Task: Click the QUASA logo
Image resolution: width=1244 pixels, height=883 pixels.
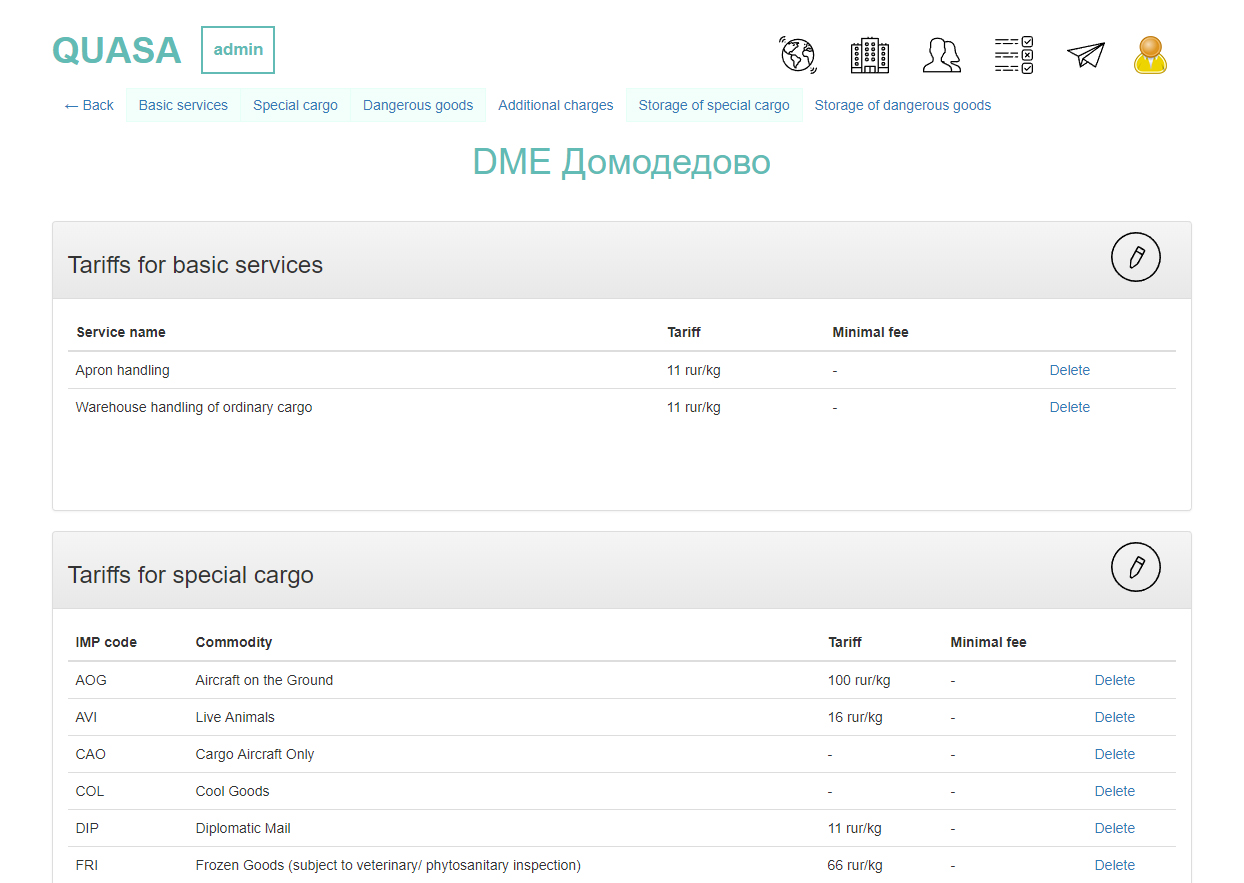Action: point(117,50)
